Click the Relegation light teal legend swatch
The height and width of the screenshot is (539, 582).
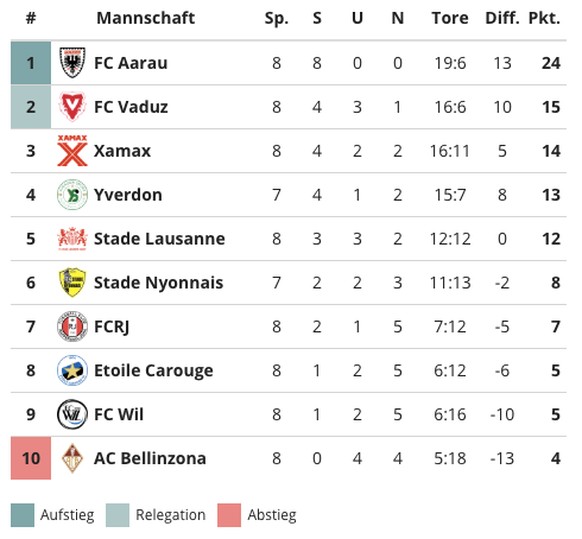(117, 515)
